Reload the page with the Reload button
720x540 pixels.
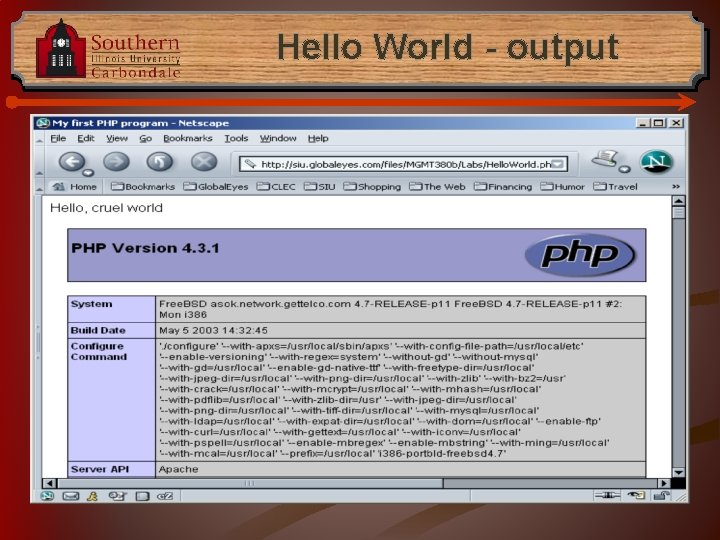point(160,162)
